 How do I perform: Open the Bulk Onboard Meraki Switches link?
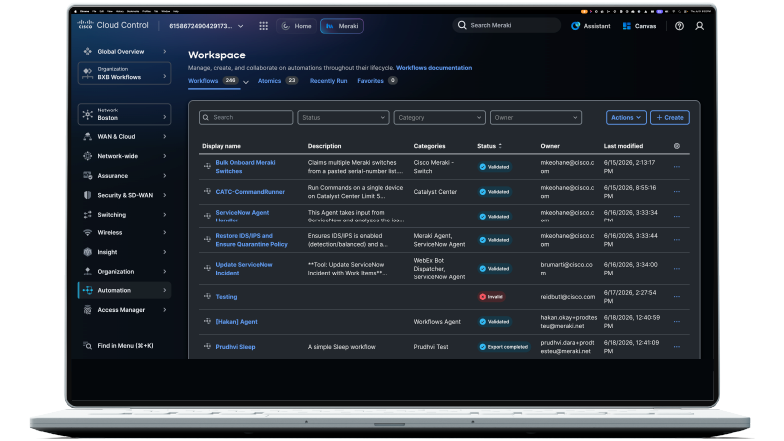coord(245,167)
